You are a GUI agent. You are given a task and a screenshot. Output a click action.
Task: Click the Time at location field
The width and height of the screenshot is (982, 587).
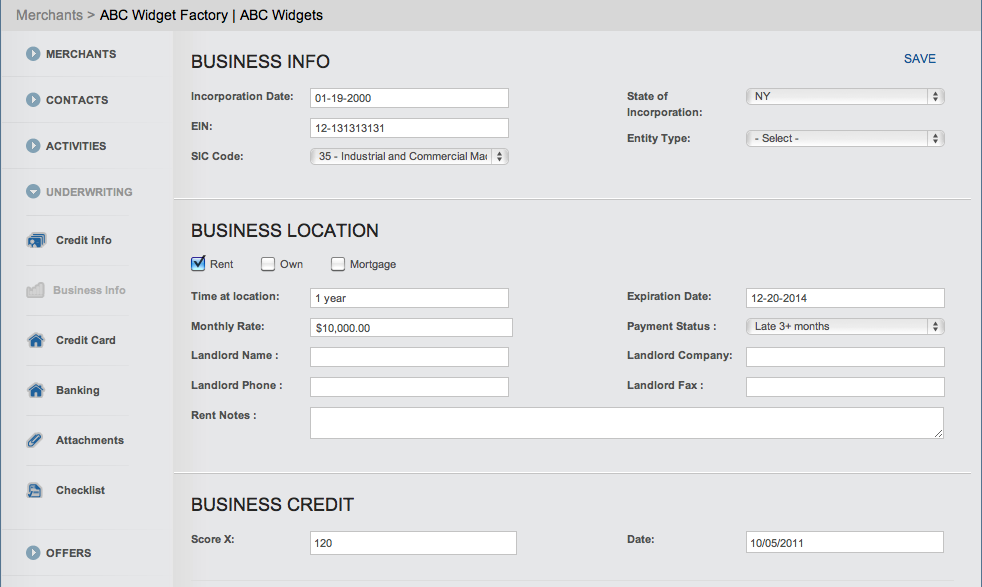pyautogui.click(x=409, y=298)
